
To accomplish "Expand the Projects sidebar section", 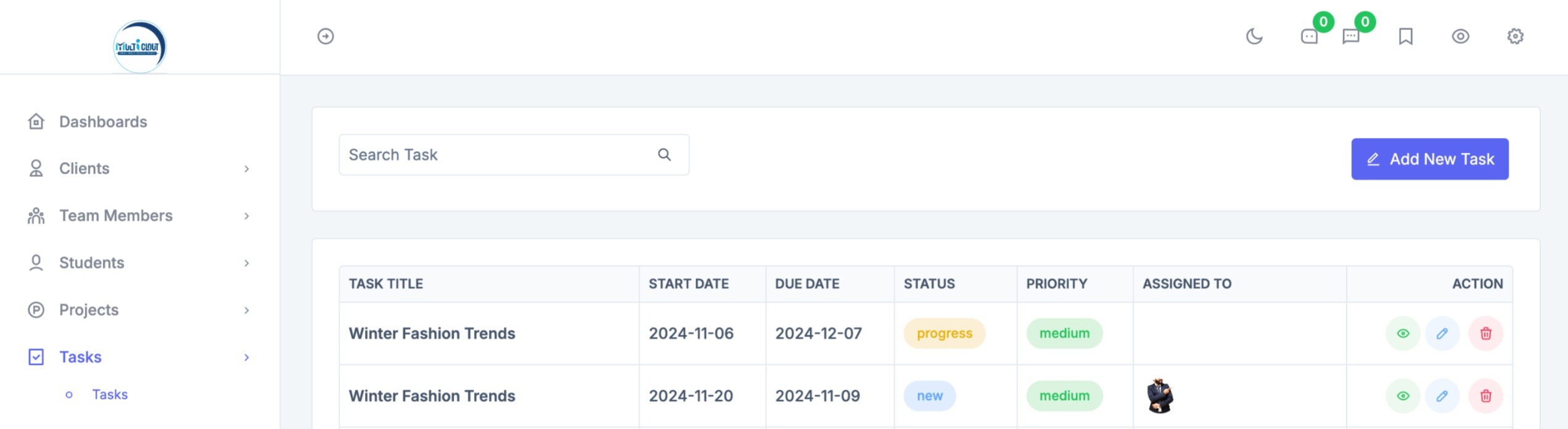I will (247, 310).
